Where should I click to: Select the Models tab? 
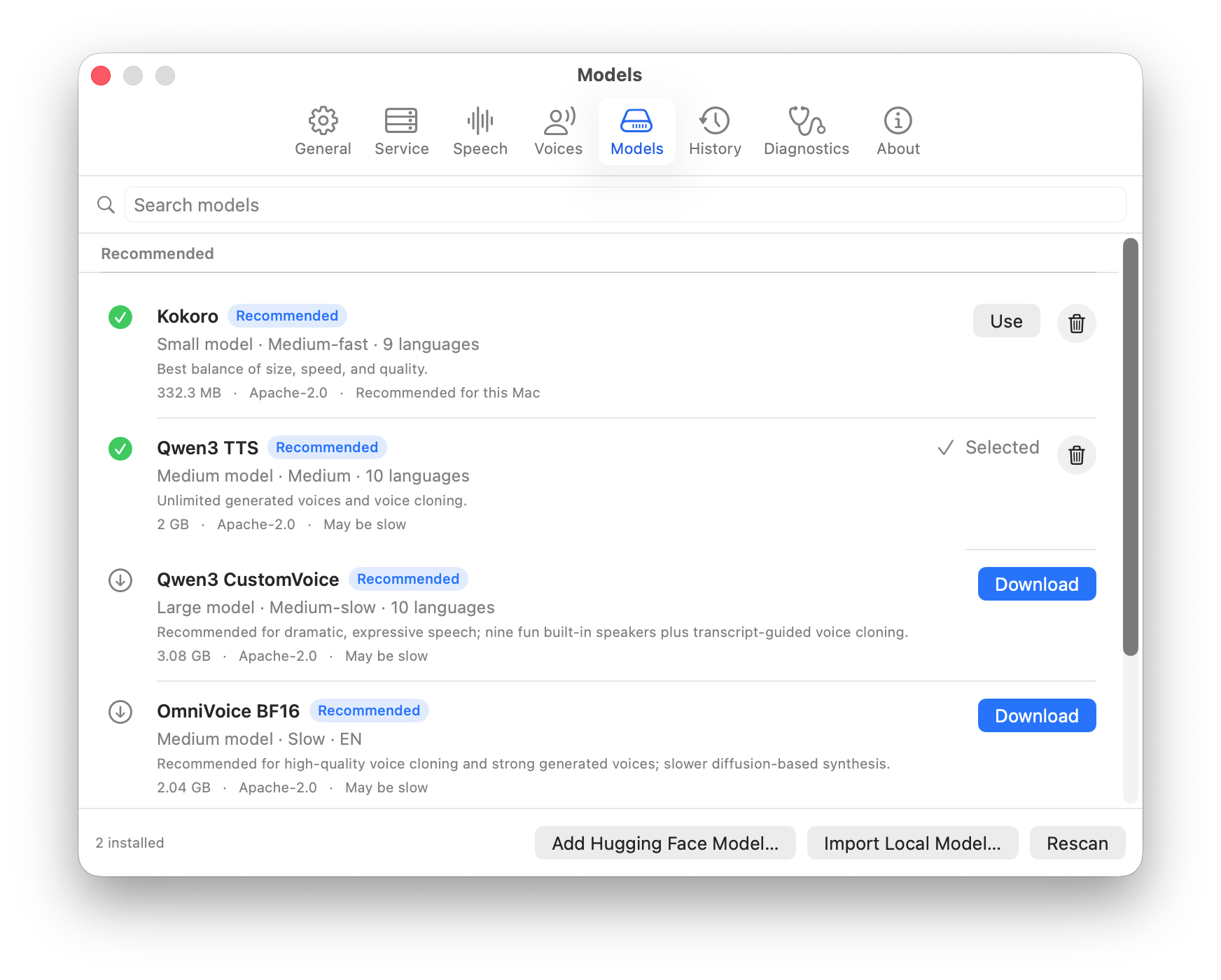(x=637, y=132)
